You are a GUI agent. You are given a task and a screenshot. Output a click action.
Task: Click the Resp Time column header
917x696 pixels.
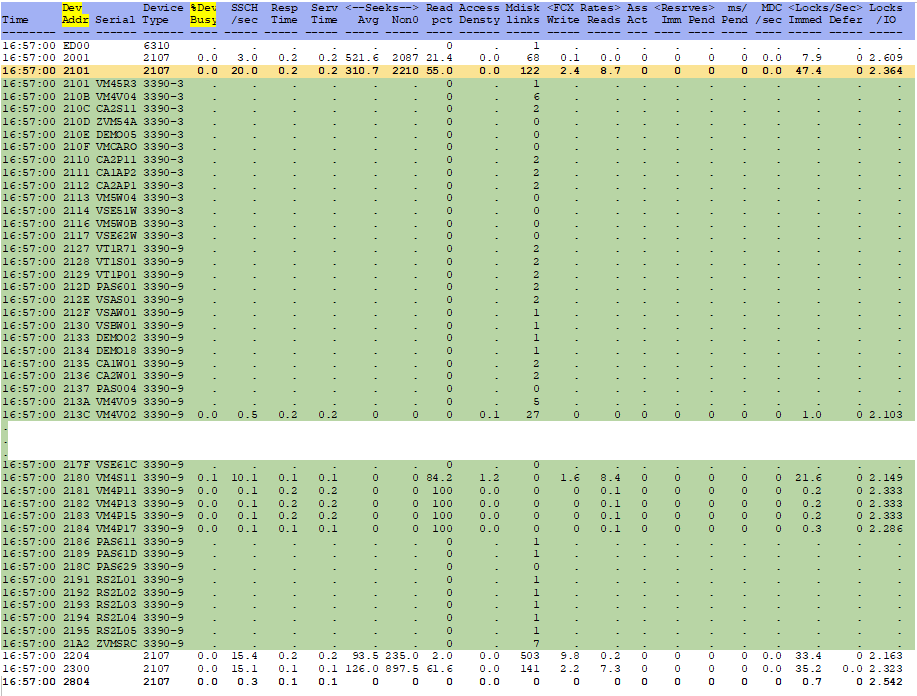click(284, 14)
